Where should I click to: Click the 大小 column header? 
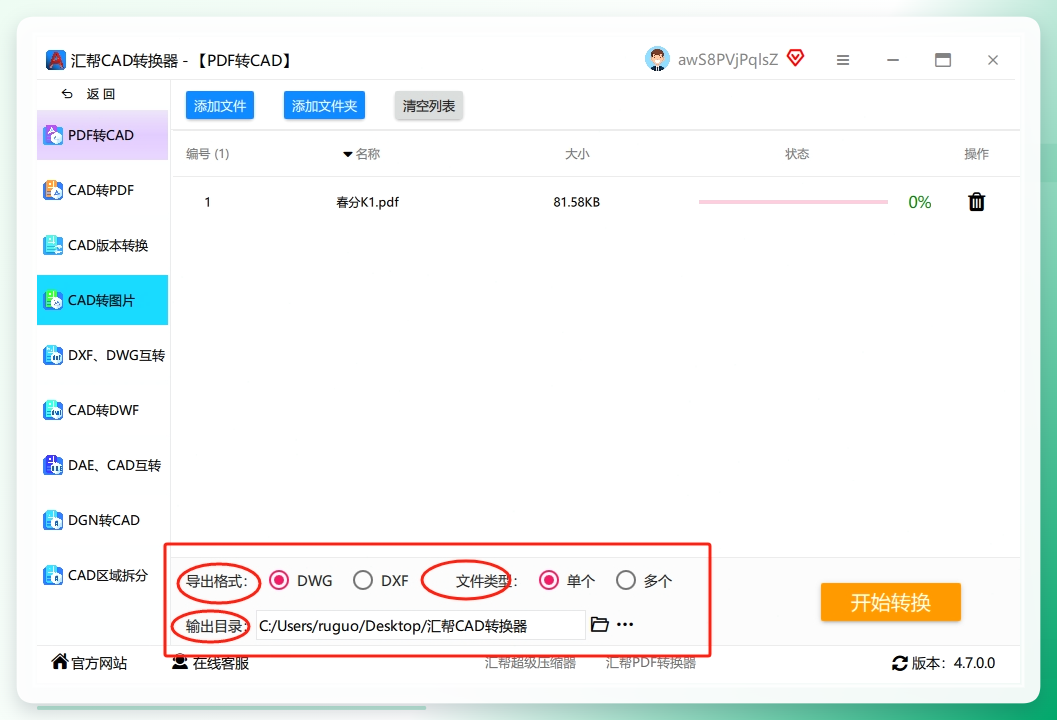[x=577, y=154]
